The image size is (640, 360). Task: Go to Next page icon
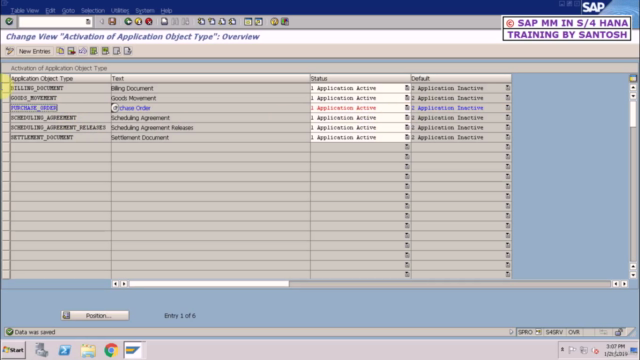coord(222,21)
